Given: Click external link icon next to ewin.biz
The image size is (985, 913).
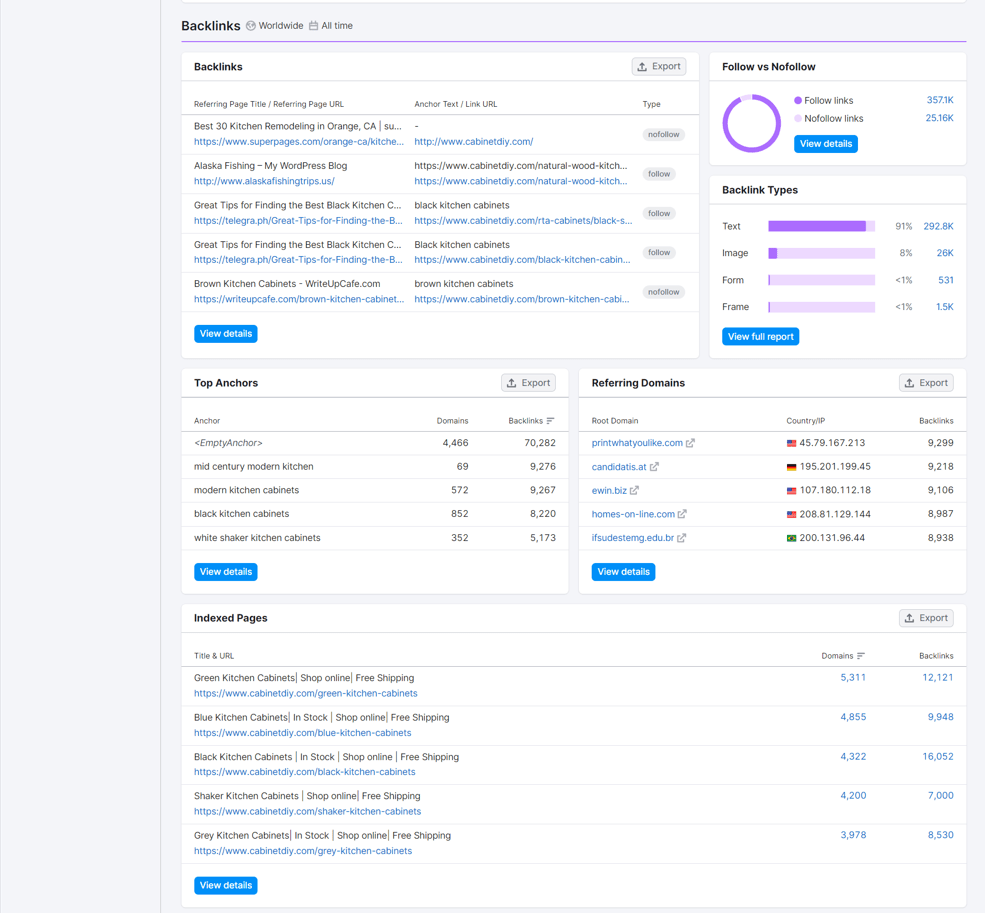Looking at the screenshot, I should [634, 490].
